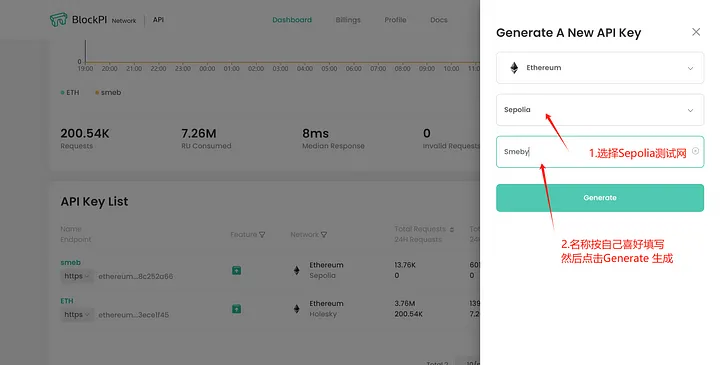Click the Ethereum diamond icon in chain selector
Screen dimensions: 720x365
514,68
